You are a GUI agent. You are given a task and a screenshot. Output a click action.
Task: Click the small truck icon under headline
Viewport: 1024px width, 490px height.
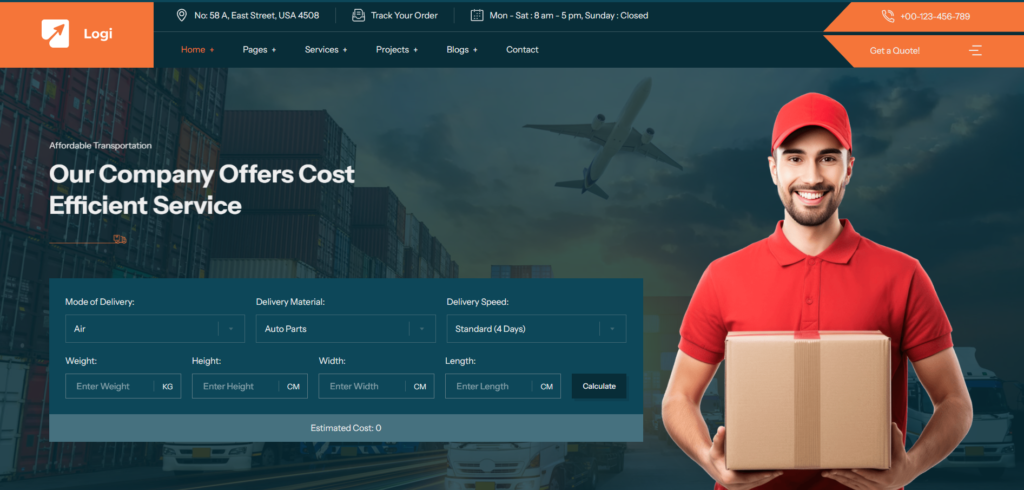(x=120, y=239)
